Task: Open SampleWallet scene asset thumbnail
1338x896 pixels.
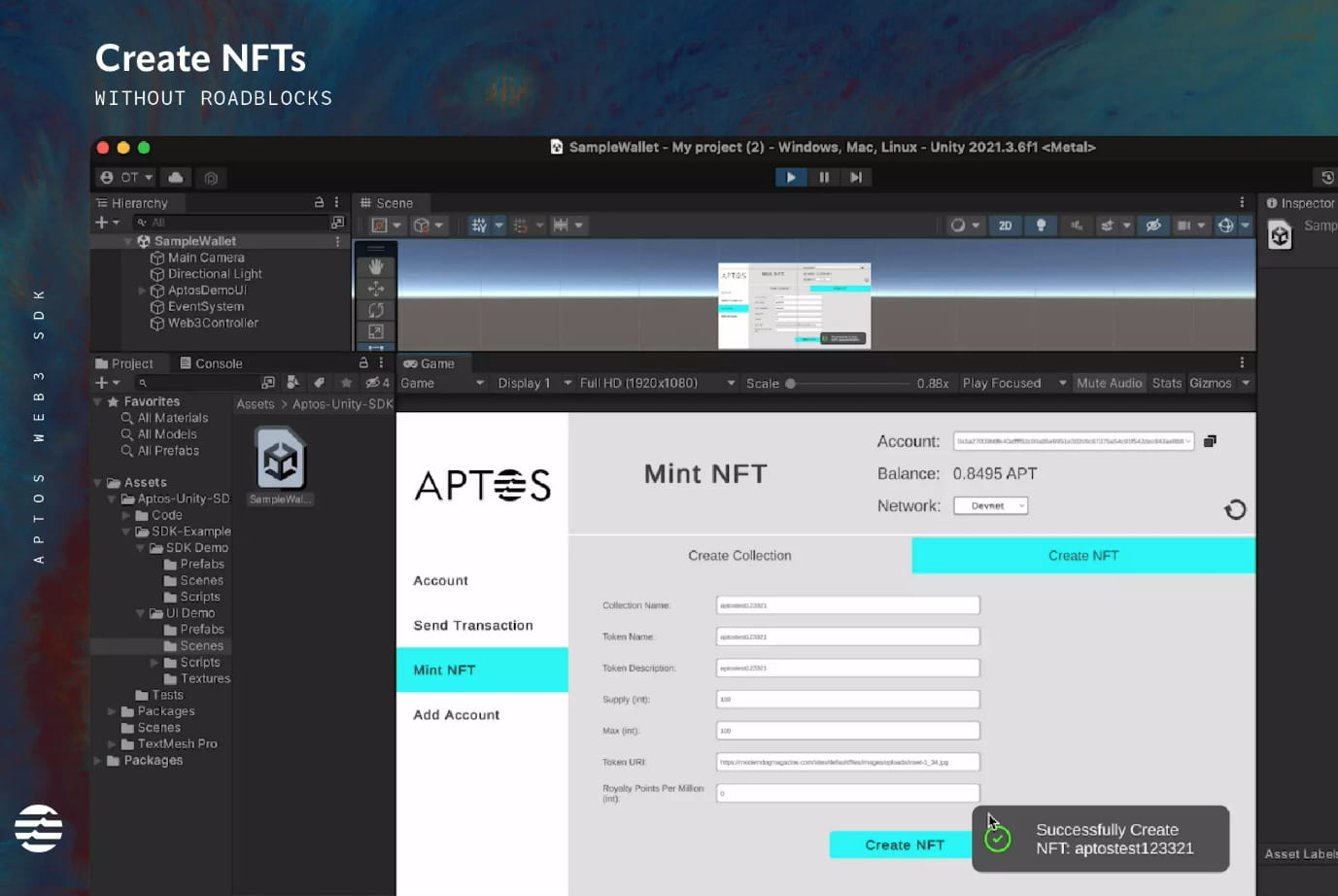Action: pyautogui.click(x=281, y=460)
